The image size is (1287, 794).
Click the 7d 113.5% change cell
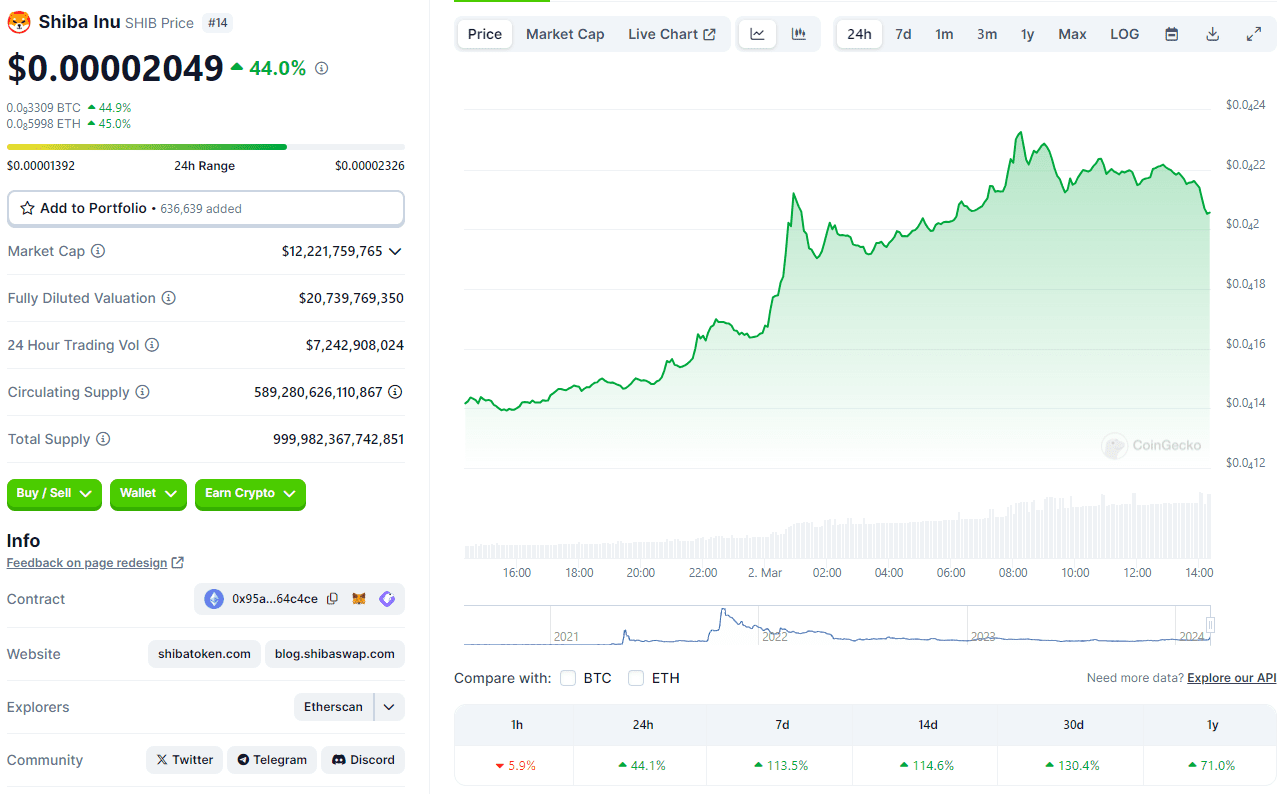pyautogui.click(x=782, y=766)
